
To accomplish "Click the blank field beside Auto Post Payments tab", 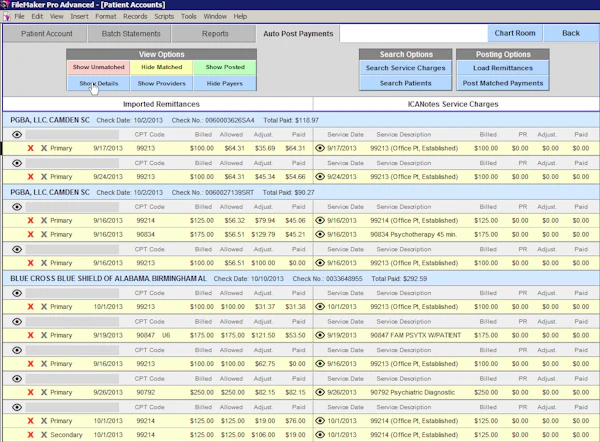I will tap(413, 34).
